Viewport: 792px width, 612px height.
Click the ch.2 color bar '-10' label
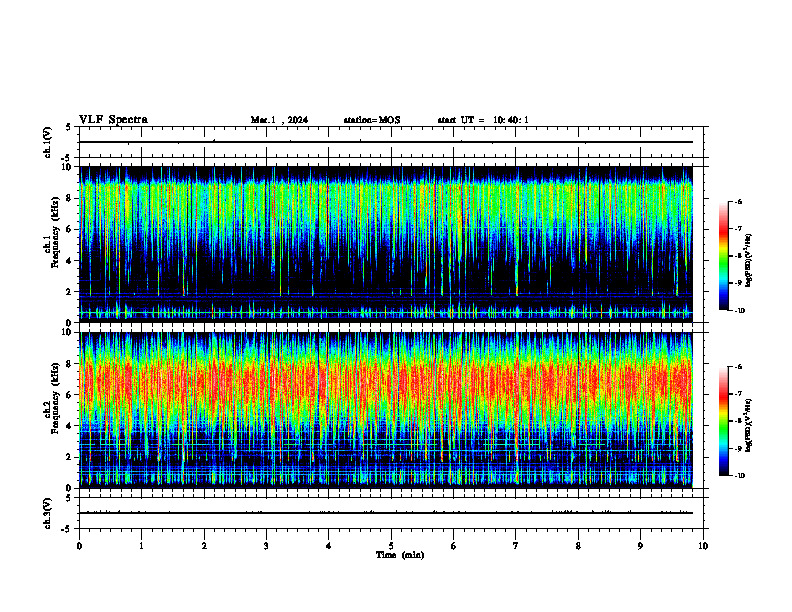[x=739, y=476]
